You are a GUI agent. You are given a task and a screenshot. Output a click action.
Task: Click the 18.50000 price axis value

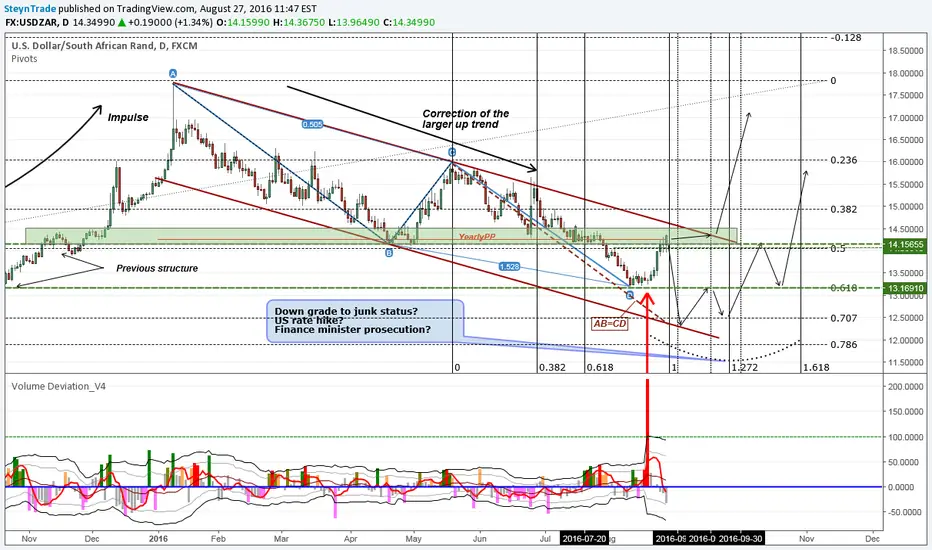tap(906, 51)
